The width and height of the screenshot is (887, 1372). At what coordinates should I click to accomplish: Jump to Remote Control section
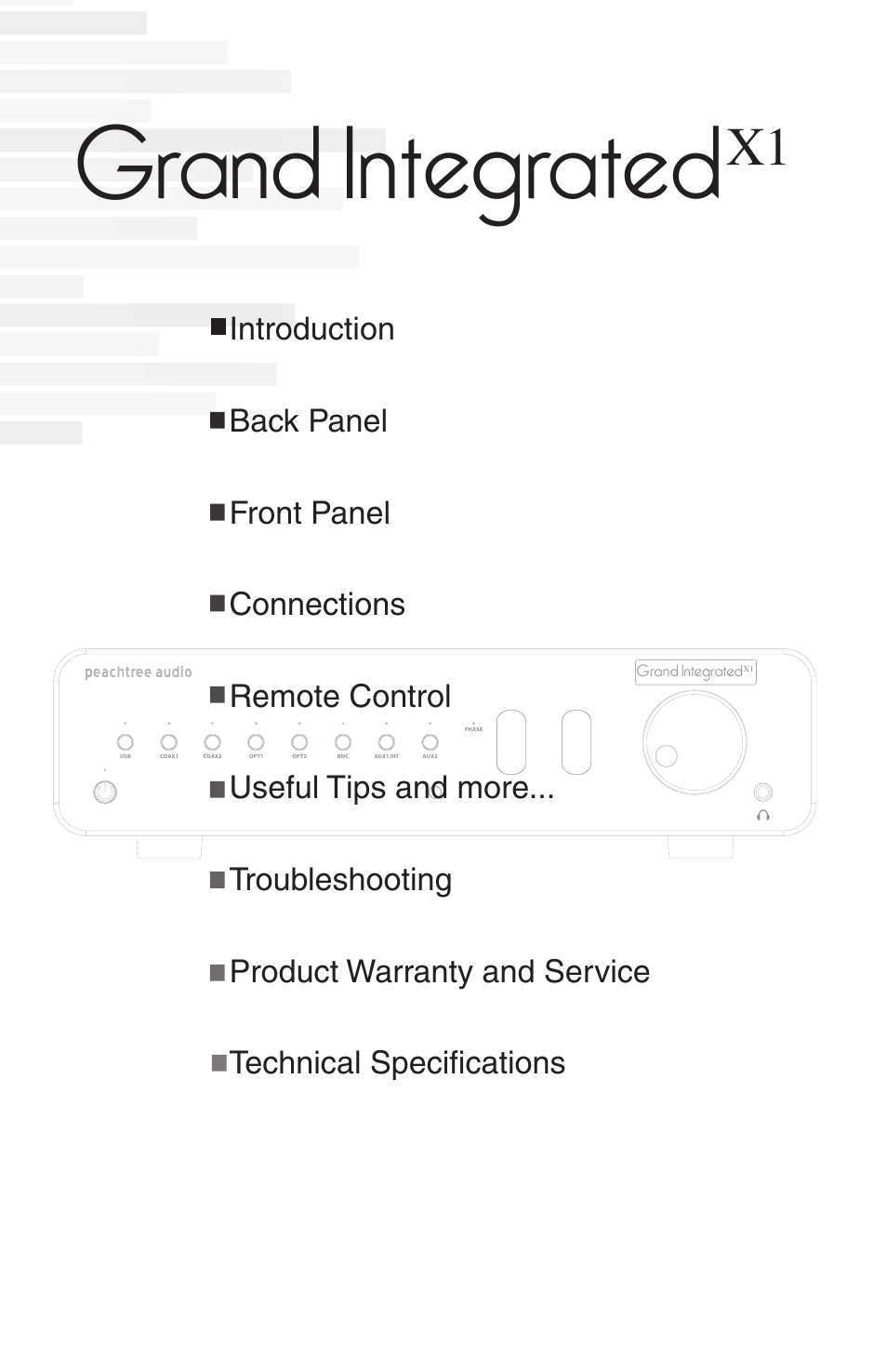tap(340, 697)
